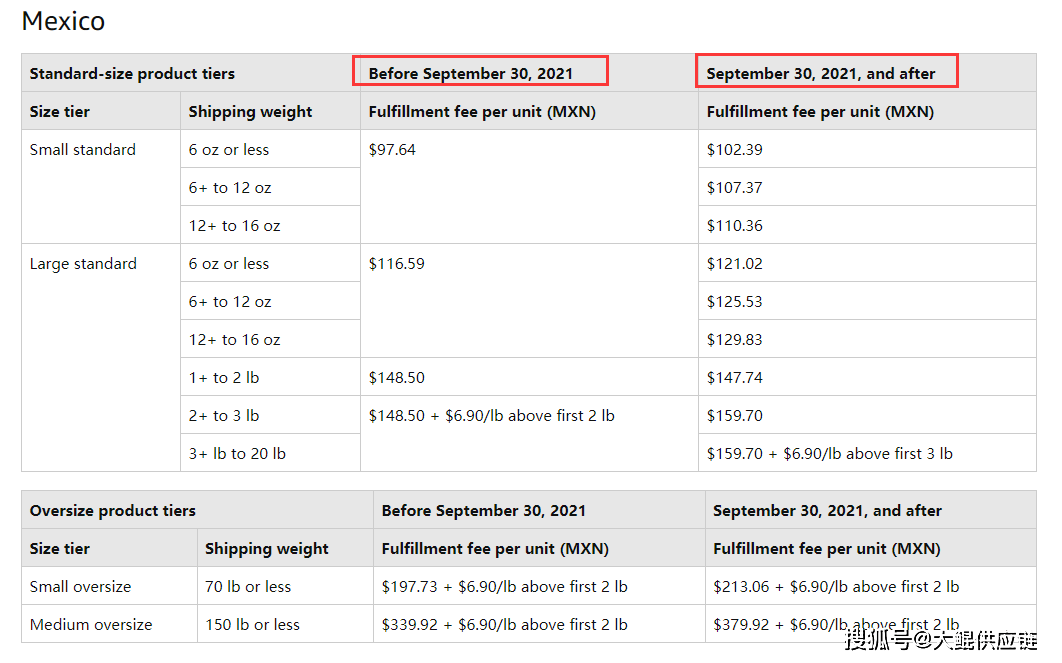This screenshot has height=663, width=1062.
Task: Select the $129.83 fee value
Action: (734, 339)
